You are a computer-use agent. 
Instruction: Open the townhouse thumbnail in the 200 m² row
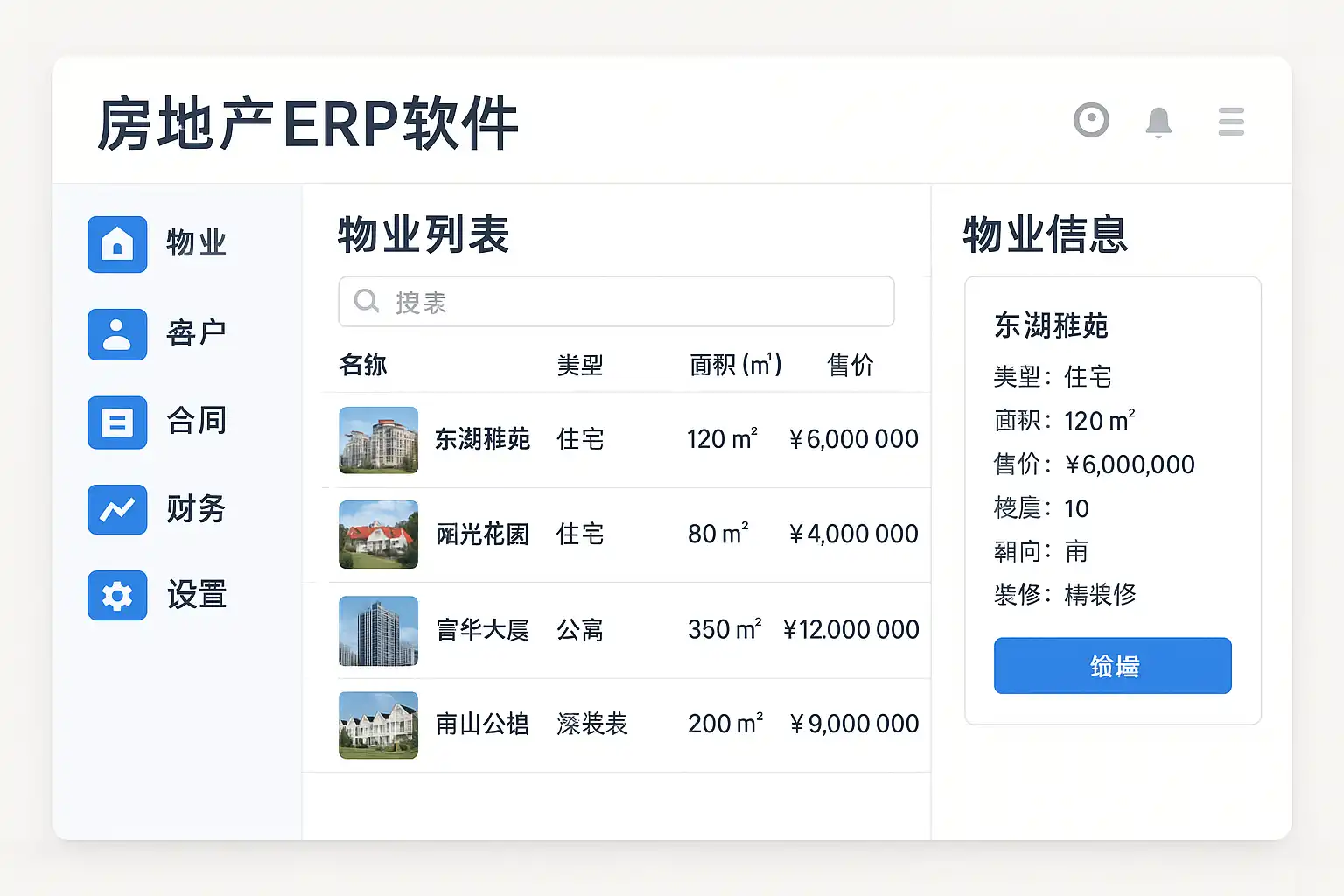click(378, 724)
